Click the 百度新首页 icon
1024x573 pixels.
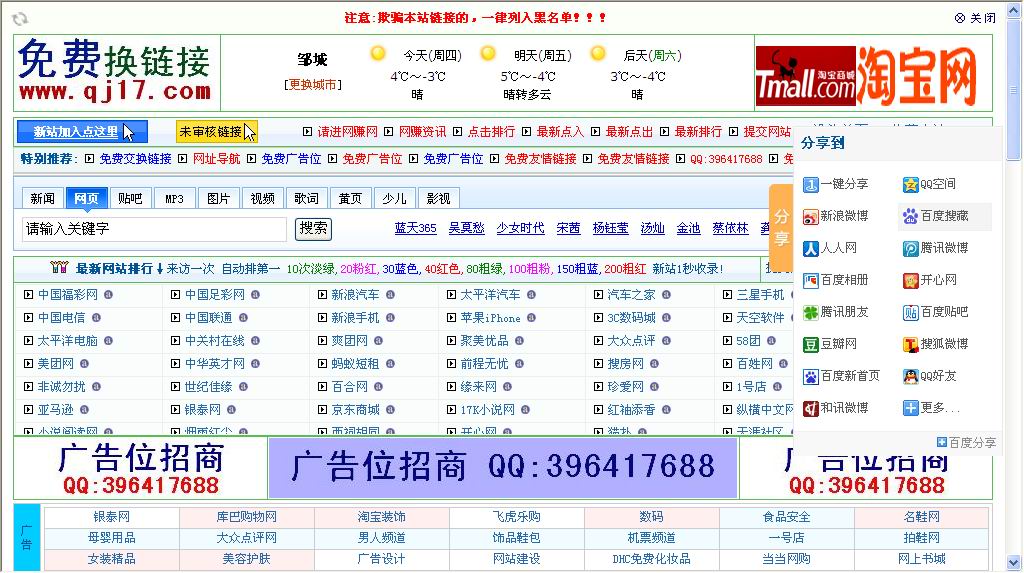tap(810, 377)
